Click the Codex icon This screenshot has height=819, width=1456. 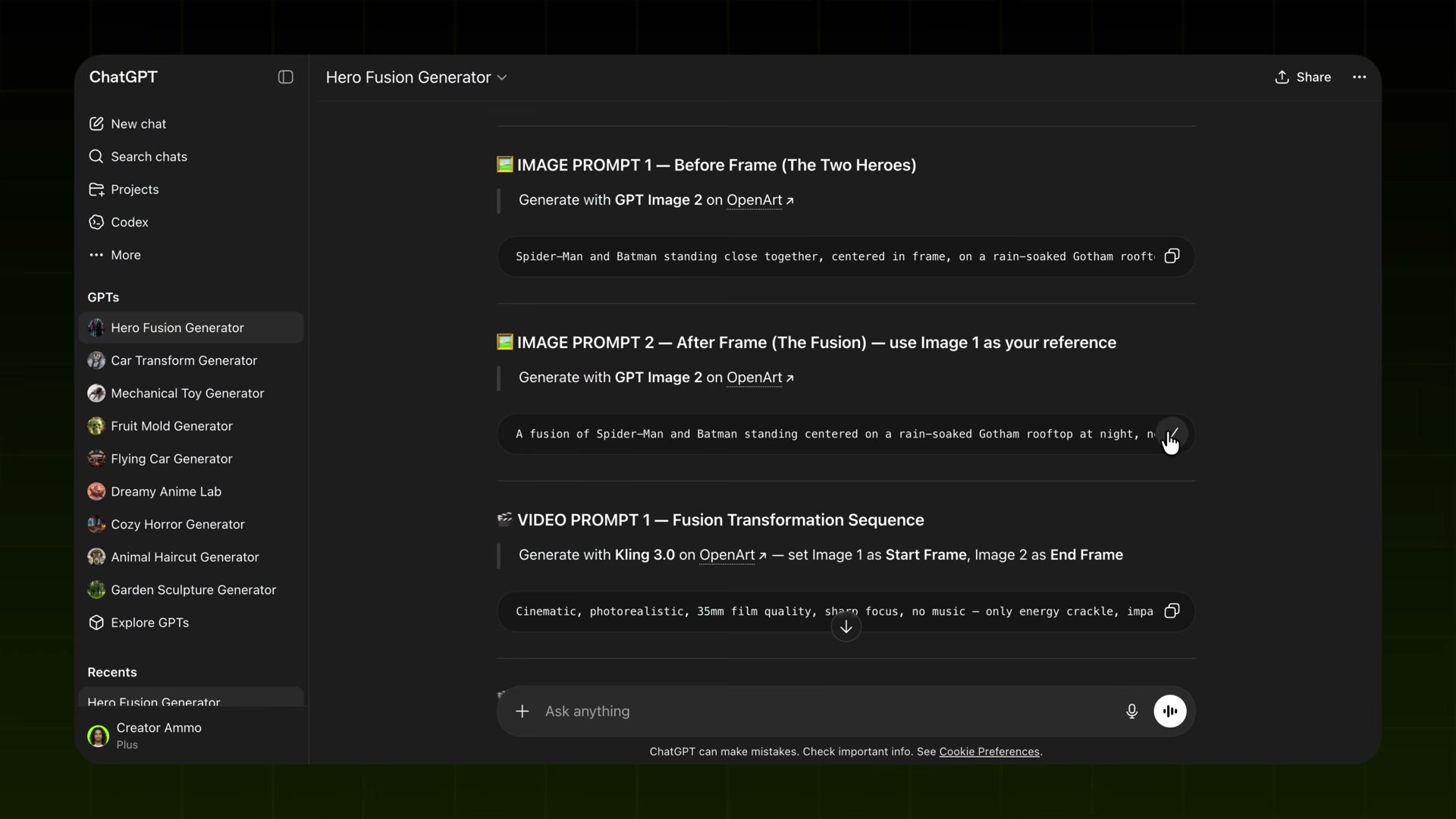[x=96, y=222]
